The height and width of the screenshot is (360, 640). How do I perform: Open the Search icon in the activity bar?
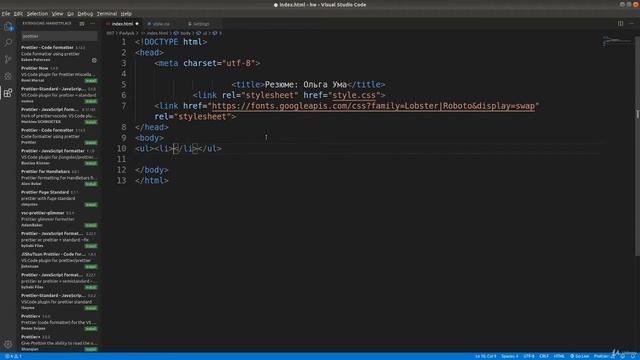coord(8,42)
